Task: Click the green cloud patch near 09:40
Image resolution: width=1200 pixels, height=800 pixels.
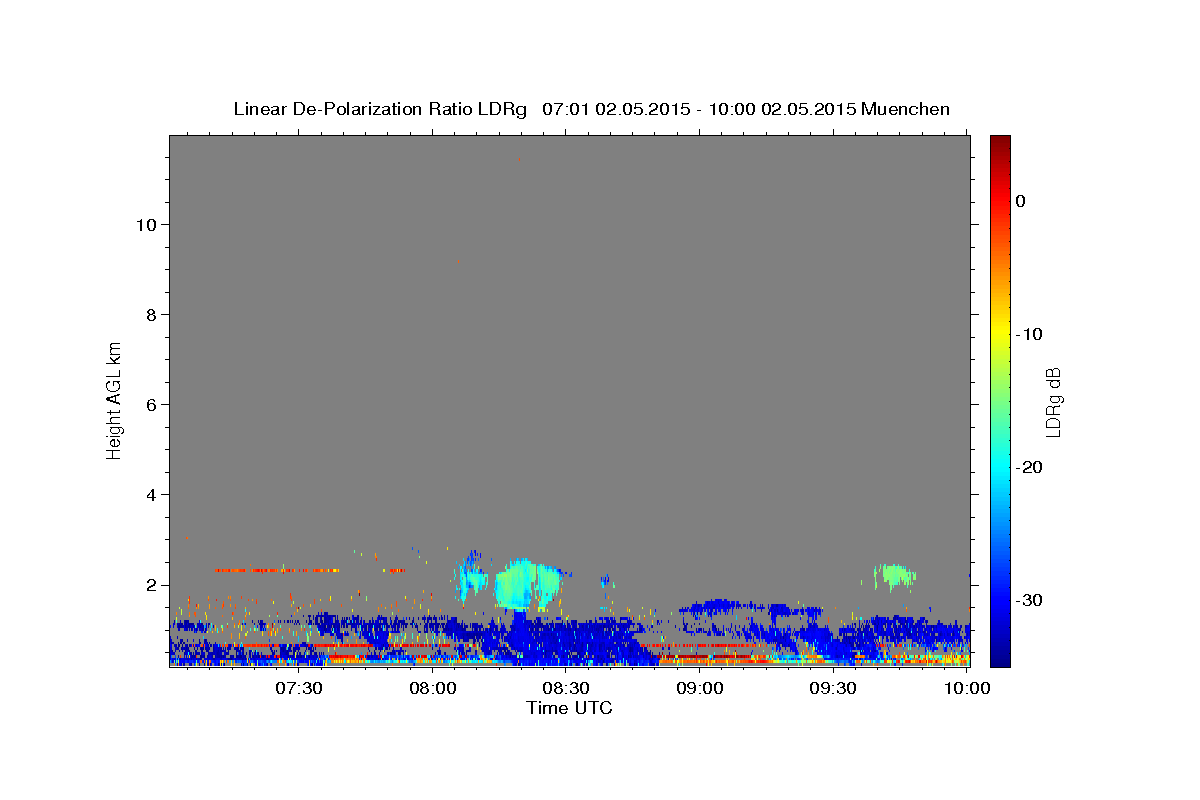Action: (893, 575)
